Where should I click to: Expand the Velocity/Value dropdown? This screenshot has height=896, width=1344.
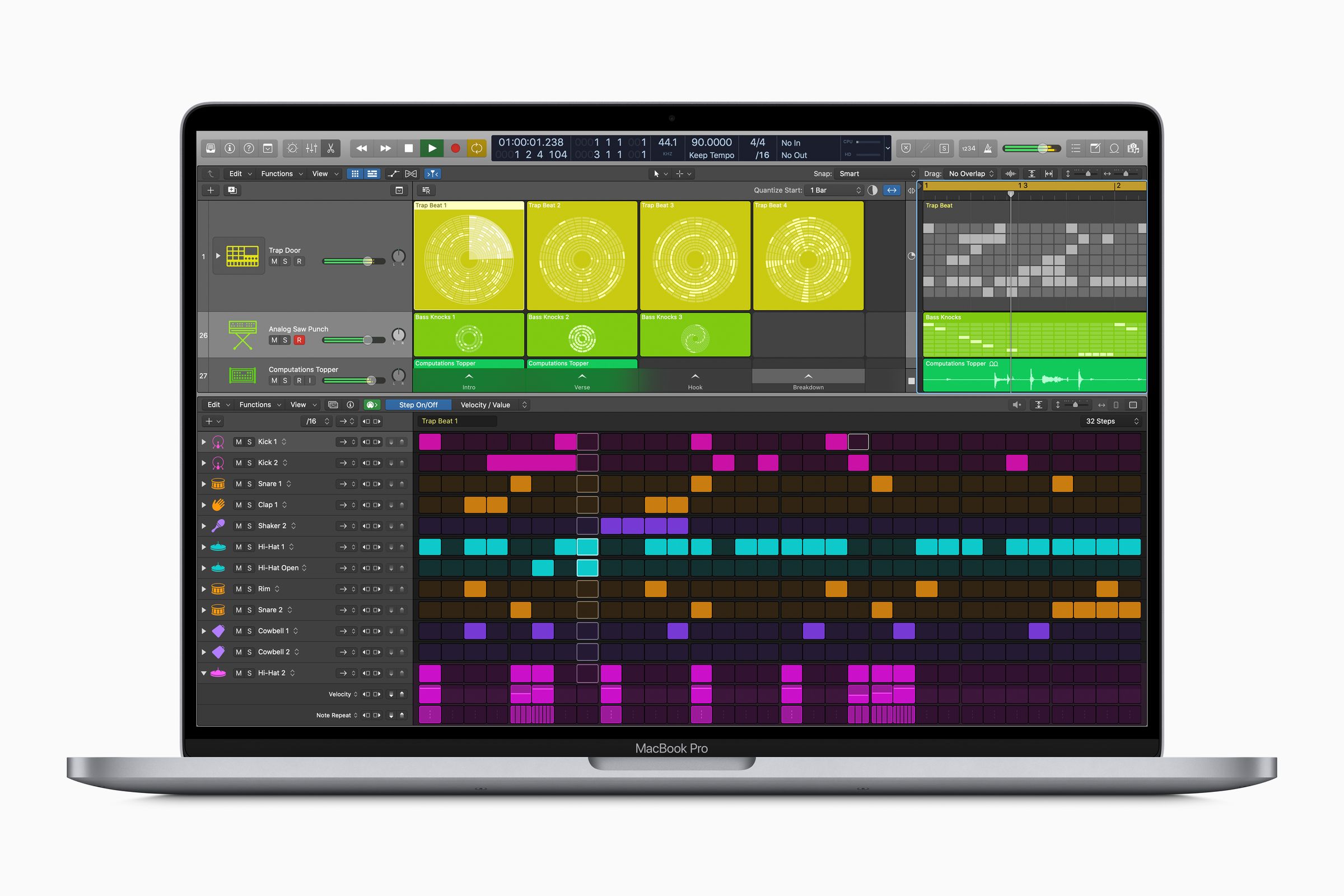coord(510,405)
